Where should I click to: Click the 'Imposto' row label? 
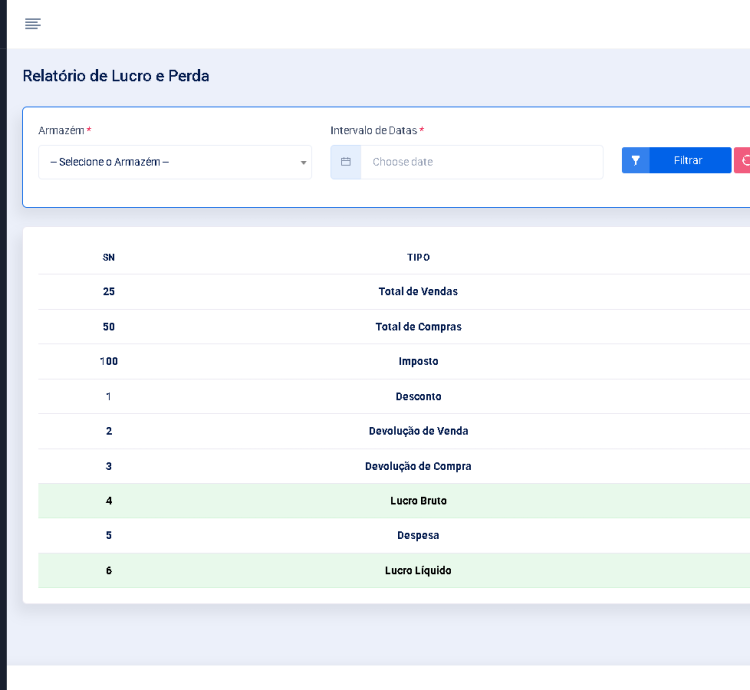pyautogui.click(x=418, y=361)
